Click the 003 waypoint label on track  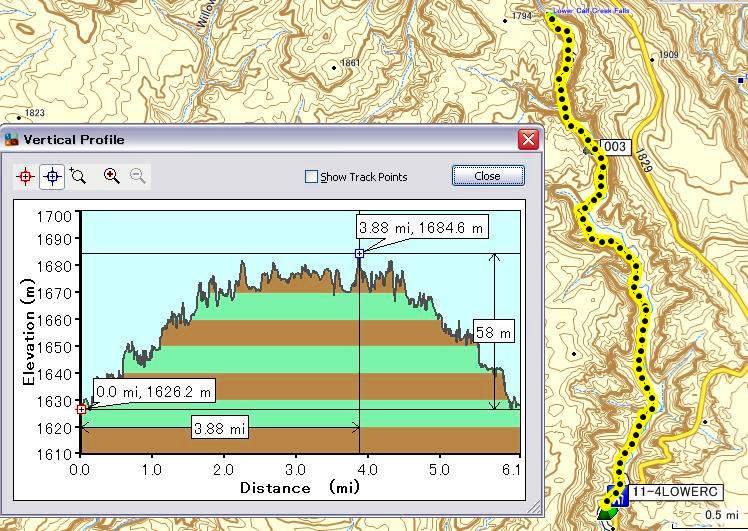tap(614, 147)
